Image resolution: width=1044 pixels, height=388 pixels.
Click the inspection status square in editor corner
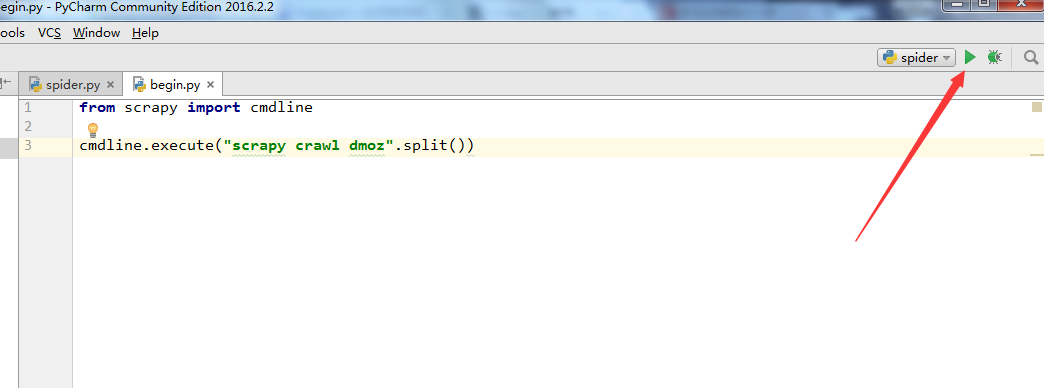[1037, 107]
